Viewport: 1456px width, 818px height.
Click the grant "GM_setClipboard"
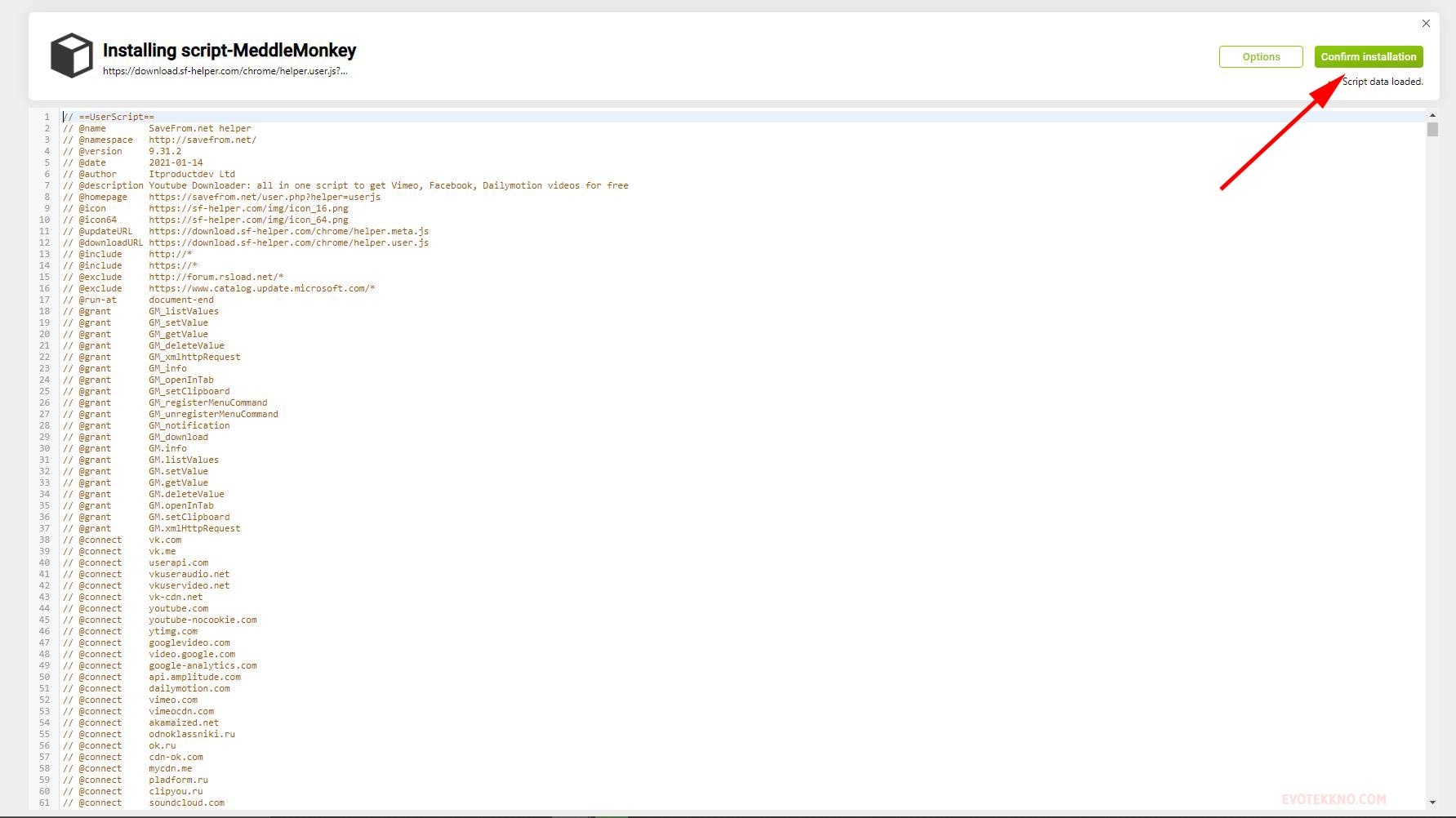(x=189, y=391)
